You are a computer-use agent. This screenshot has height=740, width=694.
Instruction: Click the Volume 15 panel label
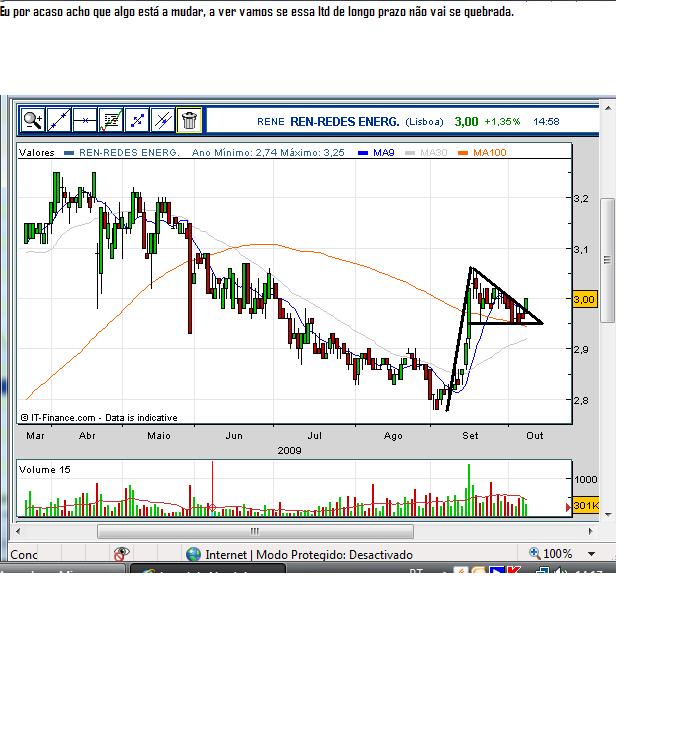[x=44, y=470]
